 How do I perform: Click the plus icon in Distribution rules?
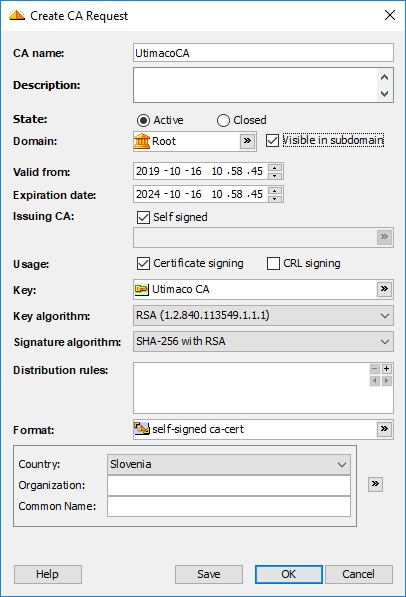click(x=387, y=369)
